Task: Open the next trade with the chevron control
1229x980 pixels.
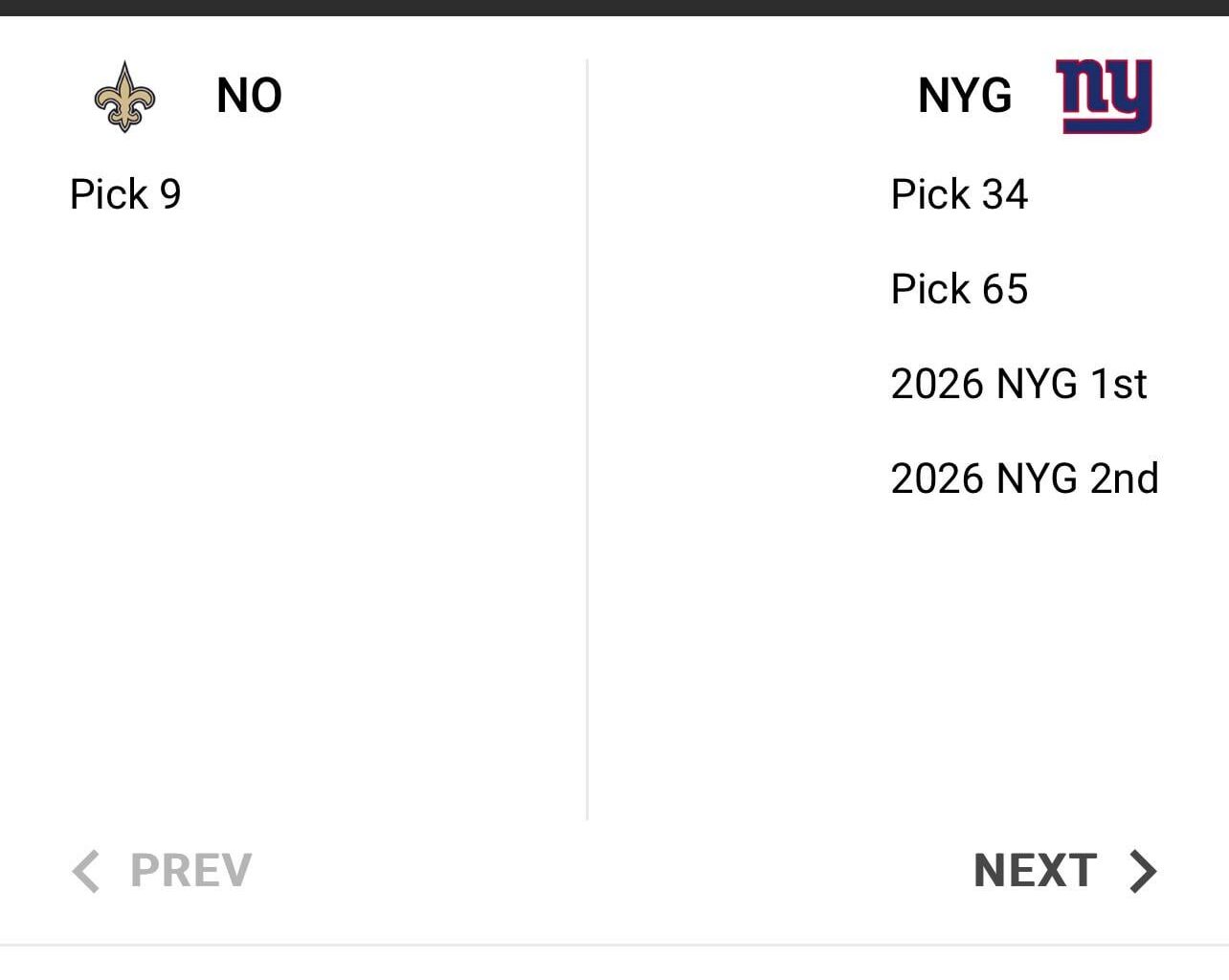Action: point(1142,871)
